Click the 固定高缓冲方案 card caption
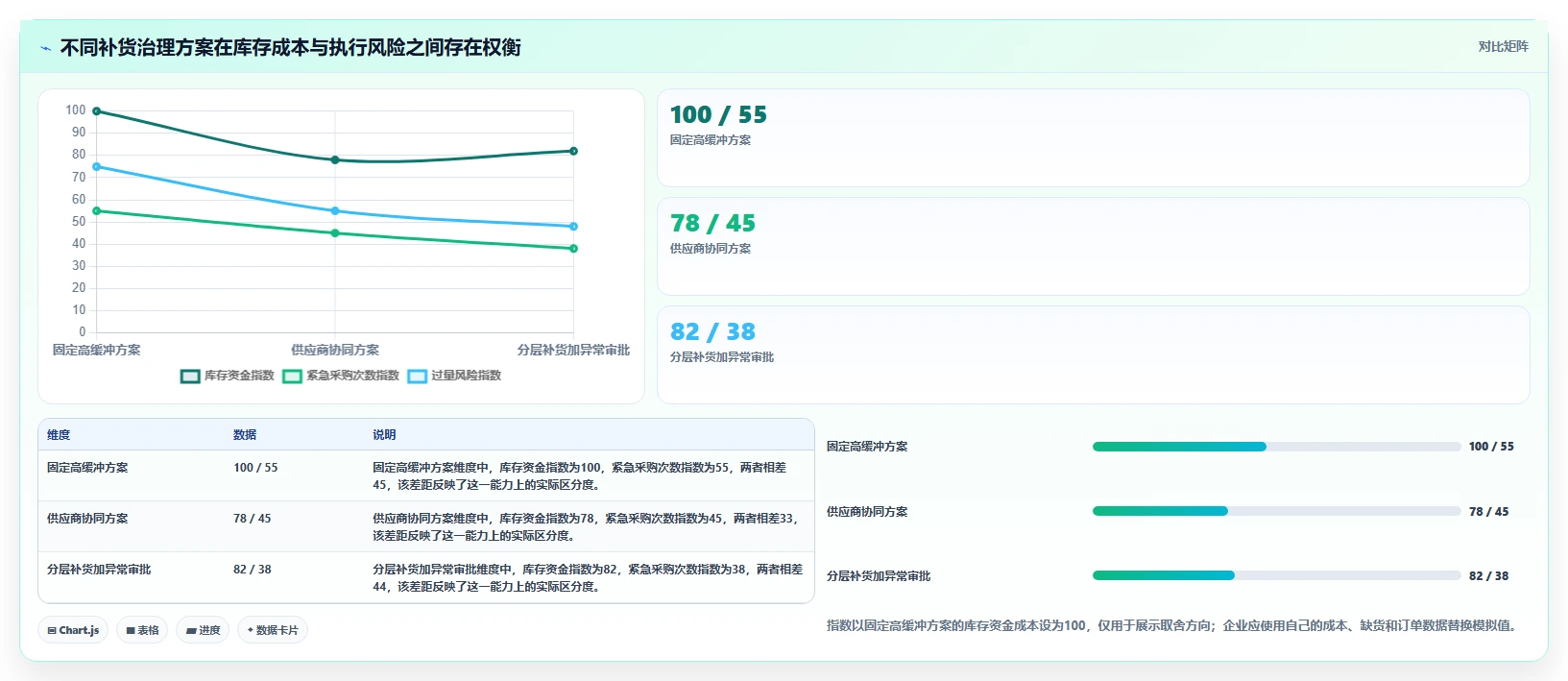Screen dimensions: 1568x681 [x=711, y=140]
